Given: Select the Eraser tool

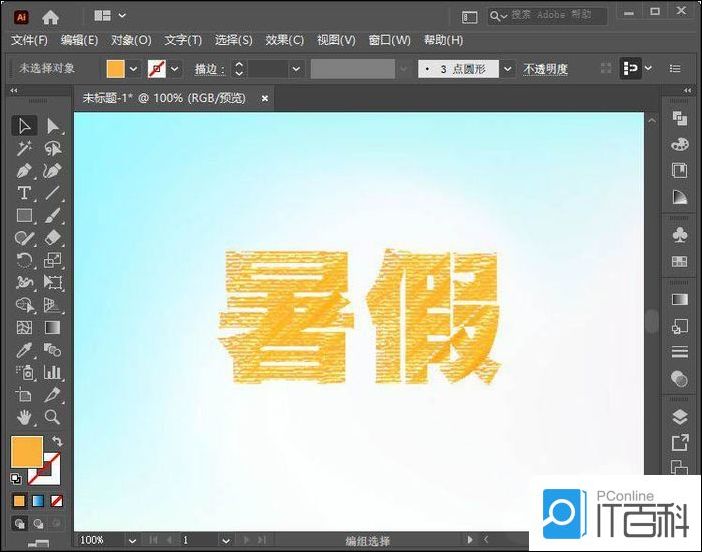Looking at the screenshot, I should pos(53,238).
